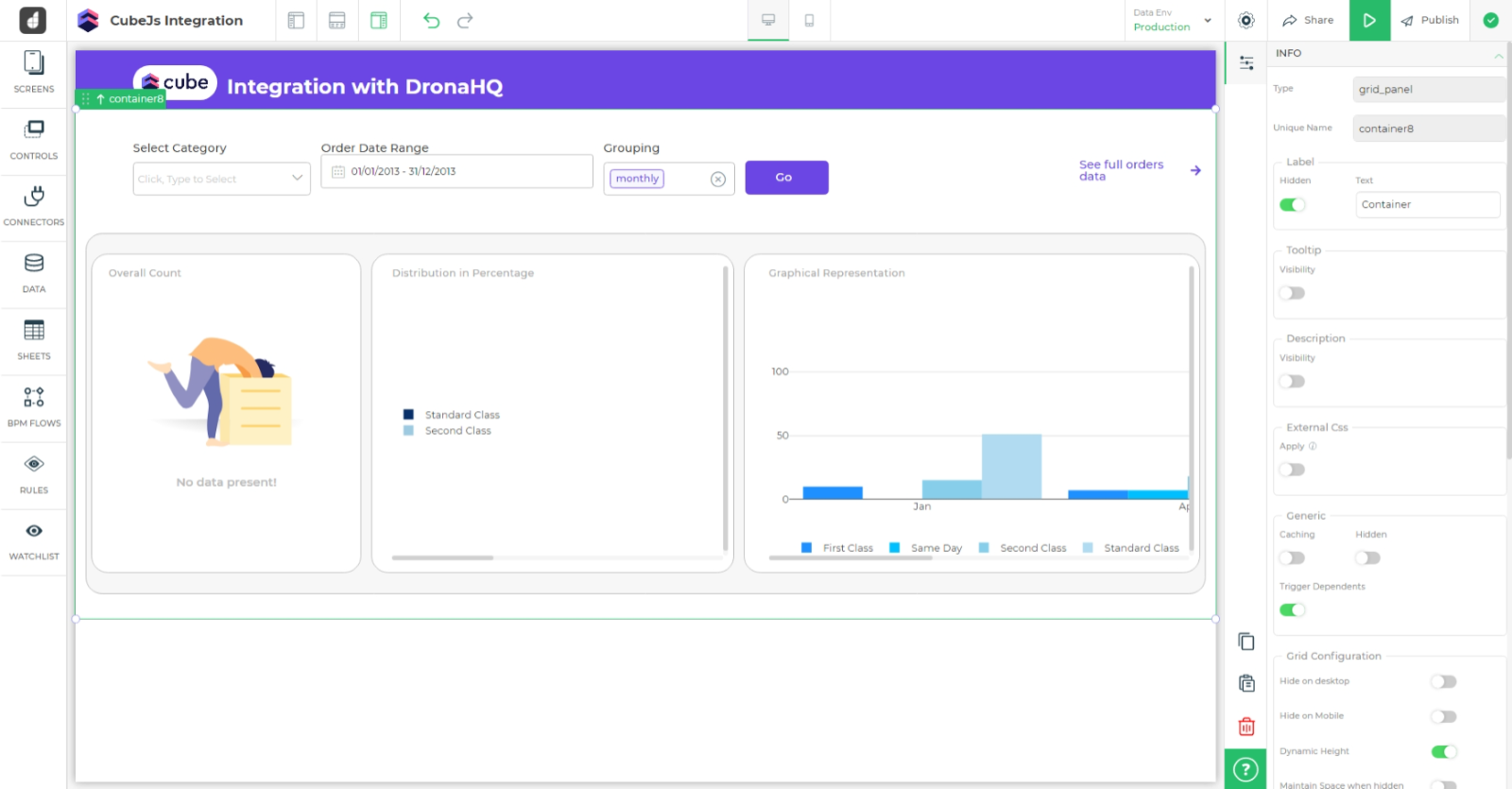Screen dimensions: 1512x789
Task: Open the Controls menu in sidebar
Action: 34,139
